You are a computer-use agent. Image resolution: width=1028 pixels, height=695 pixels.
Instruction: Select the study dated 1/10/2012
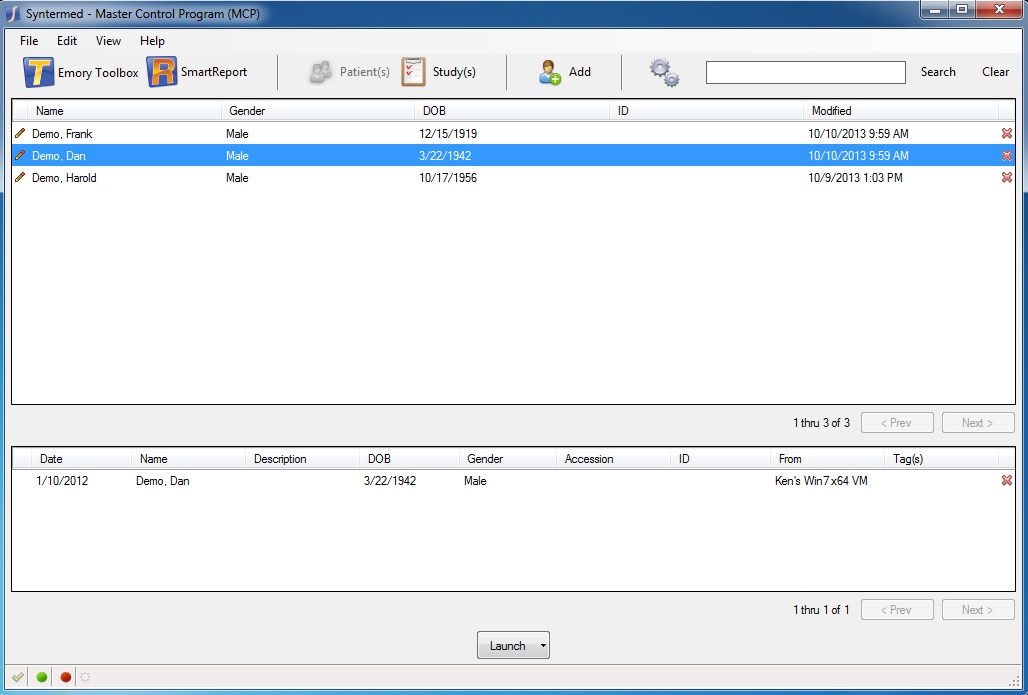513,481
